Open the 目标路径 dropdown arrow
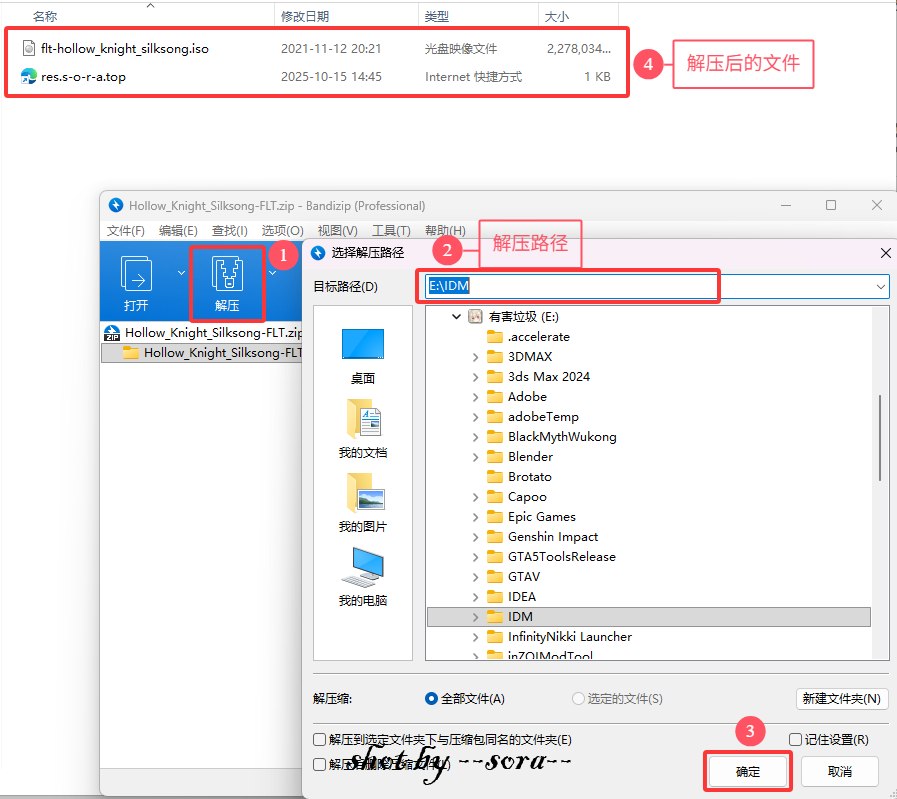This screenshot has height=799, width=897. (880, 287)
